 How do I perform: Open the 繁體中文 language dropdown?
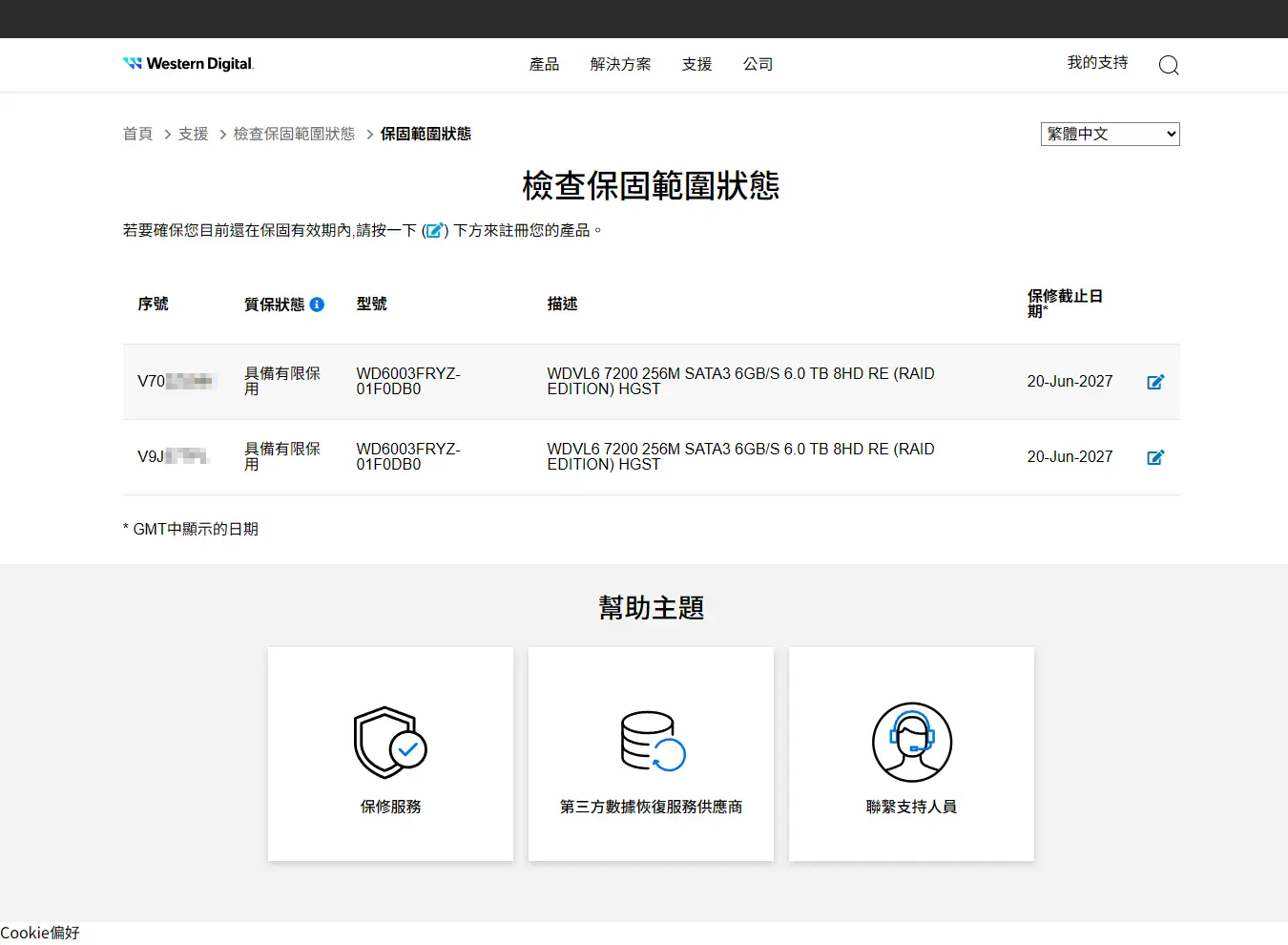pos(1110,134)
